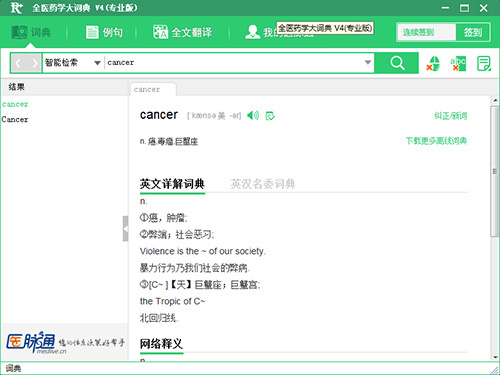The image size is (500, 375).
Task: Click the 医脉通 medlive banner
Action: [65, 342]
